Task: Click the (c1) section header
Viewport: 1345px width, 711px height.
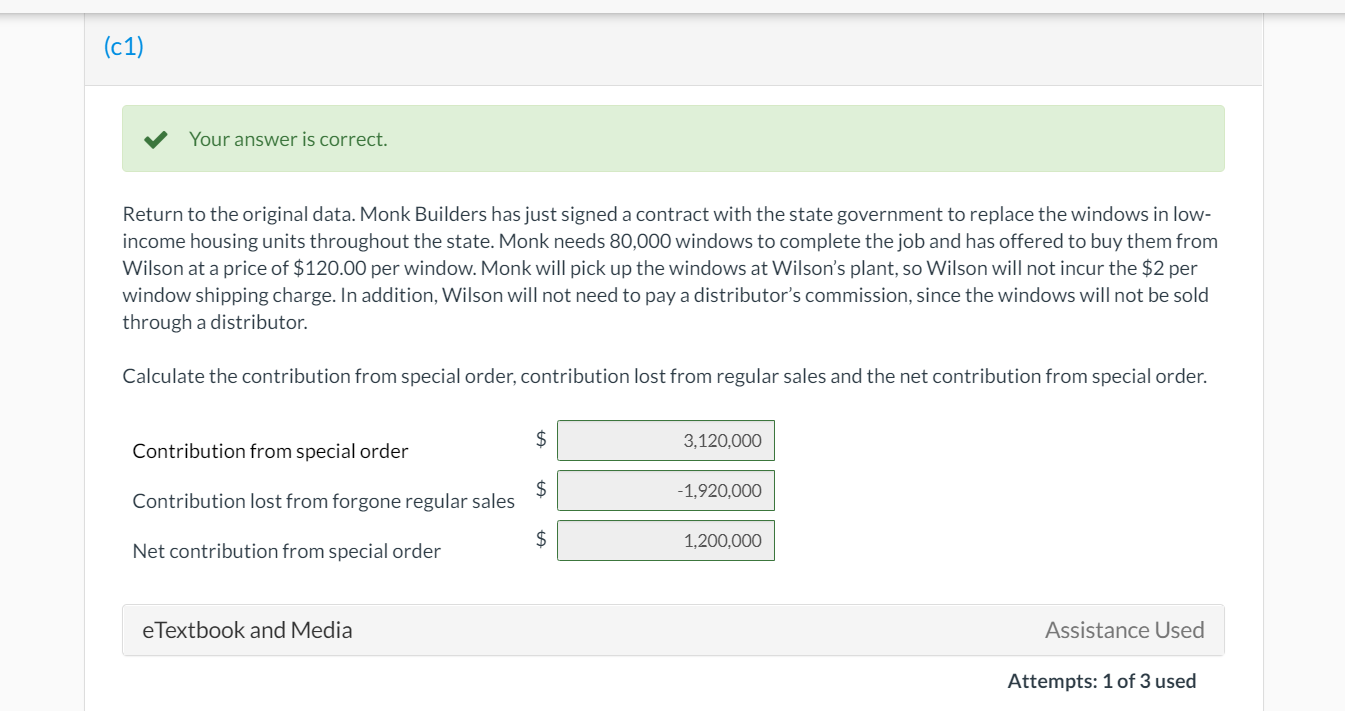Action: pyautogui.click(x=124, y=47)
